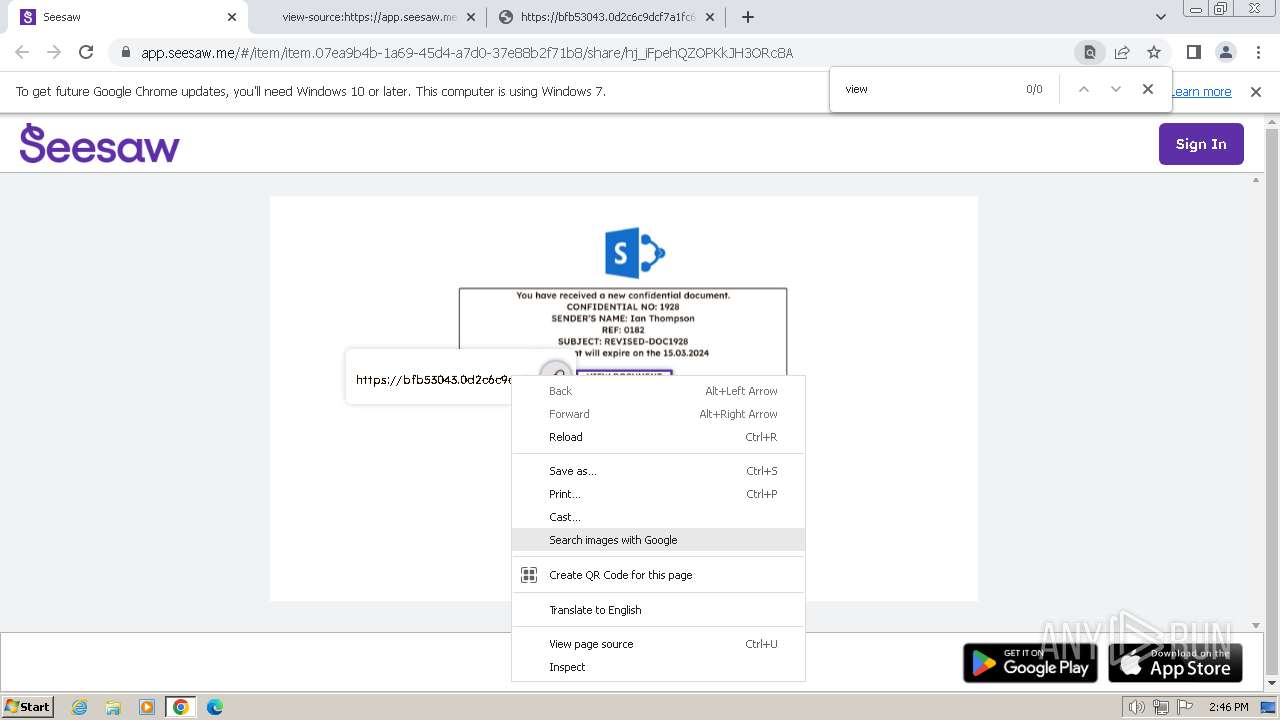Close the bfb53043 tab
Screen dimensions: 1280x720
click(710, 17)
